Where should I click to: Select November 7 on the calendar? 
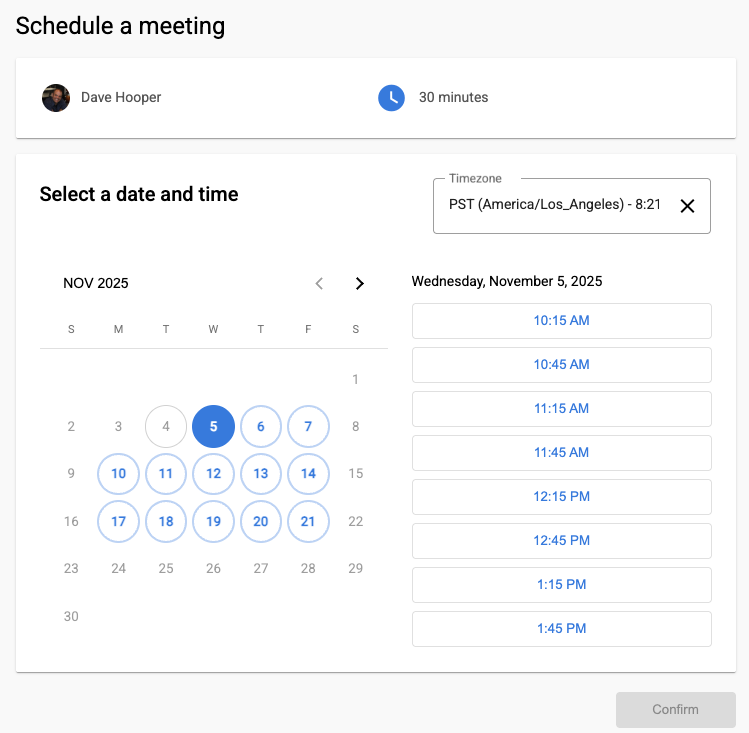coord(308,426)
